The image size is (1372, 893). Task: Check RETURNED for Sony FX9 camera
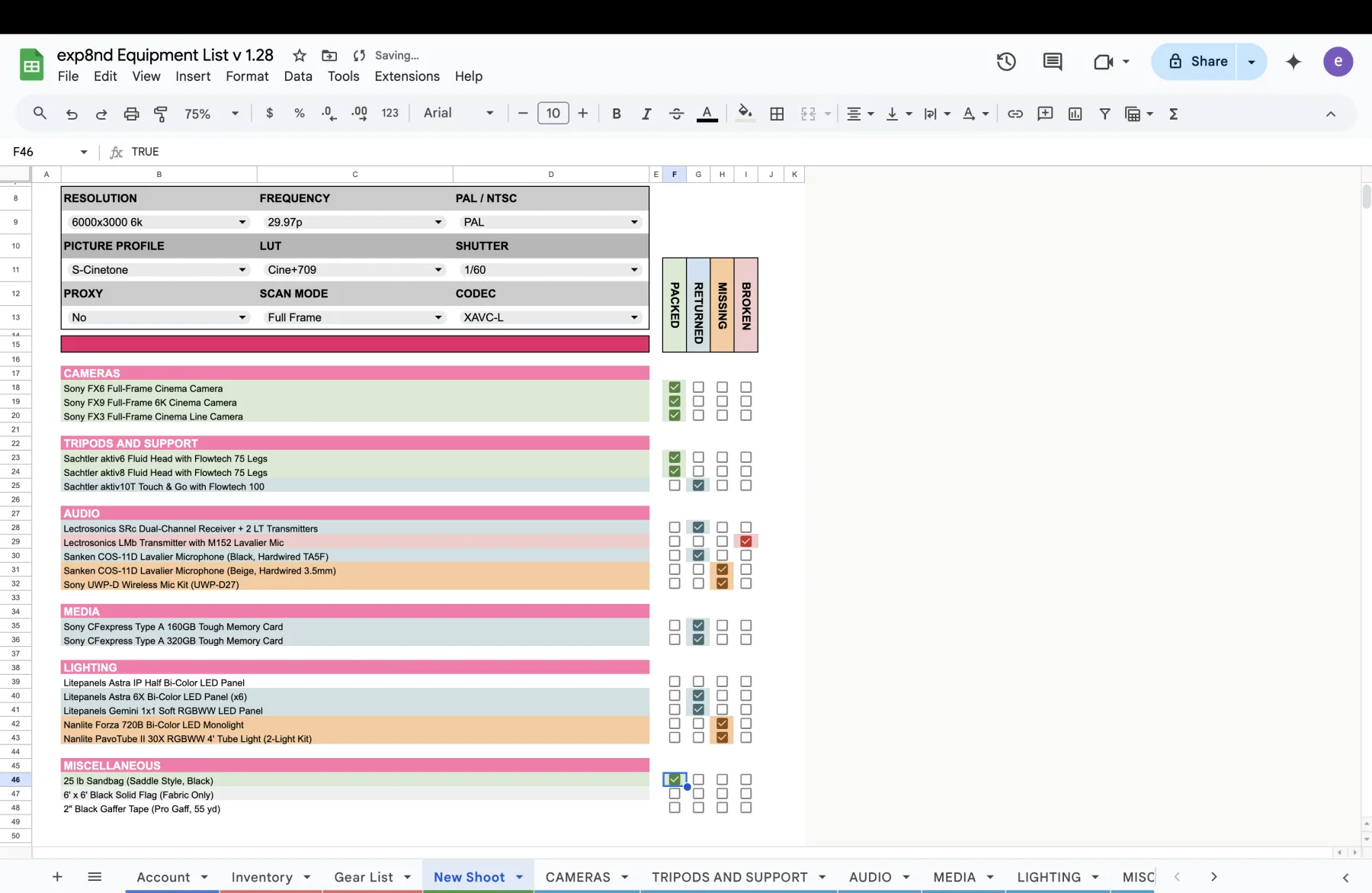pos(698,401)
